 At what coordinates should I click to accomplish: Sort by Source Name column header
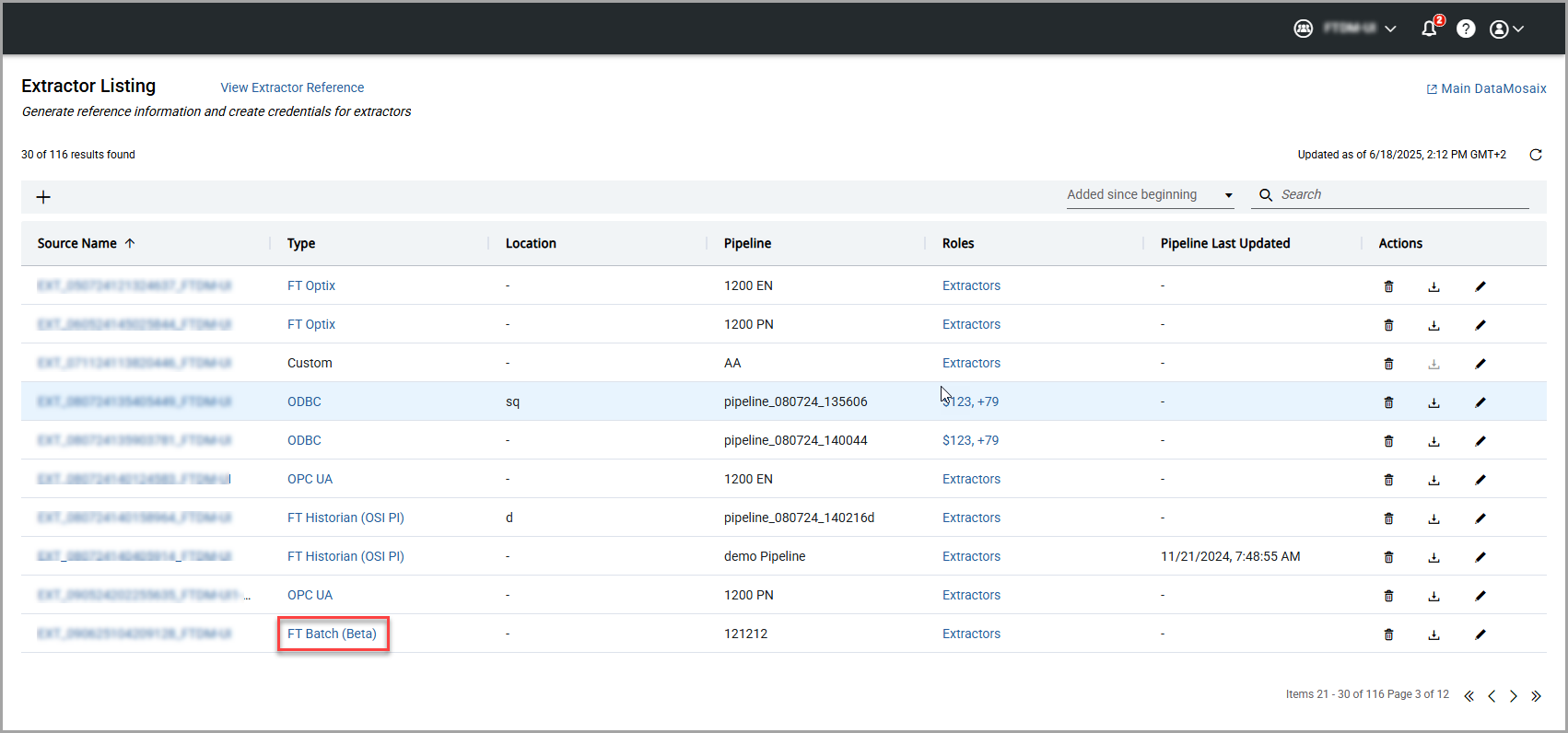[x=77, y=243]
